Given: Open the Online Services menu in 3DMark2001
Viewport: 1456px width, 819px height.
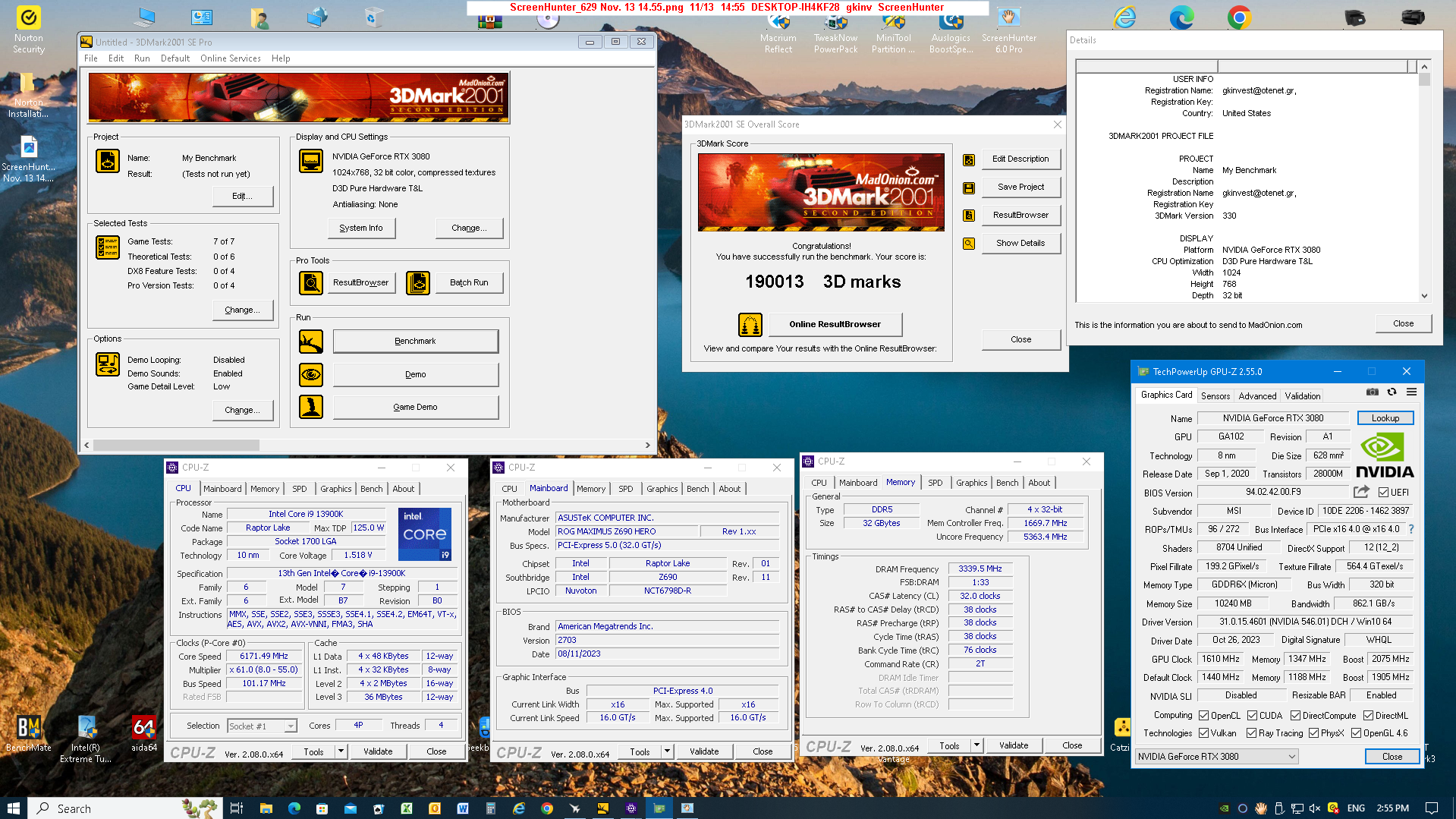Looking at the screenshot, I should 230,58.
